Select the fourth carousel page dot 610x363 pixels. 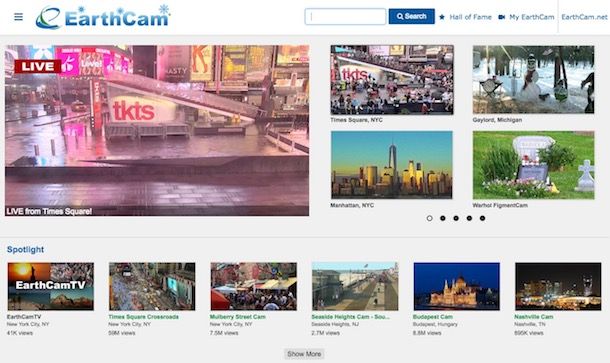pyautogui.click(x=469, y=218)
